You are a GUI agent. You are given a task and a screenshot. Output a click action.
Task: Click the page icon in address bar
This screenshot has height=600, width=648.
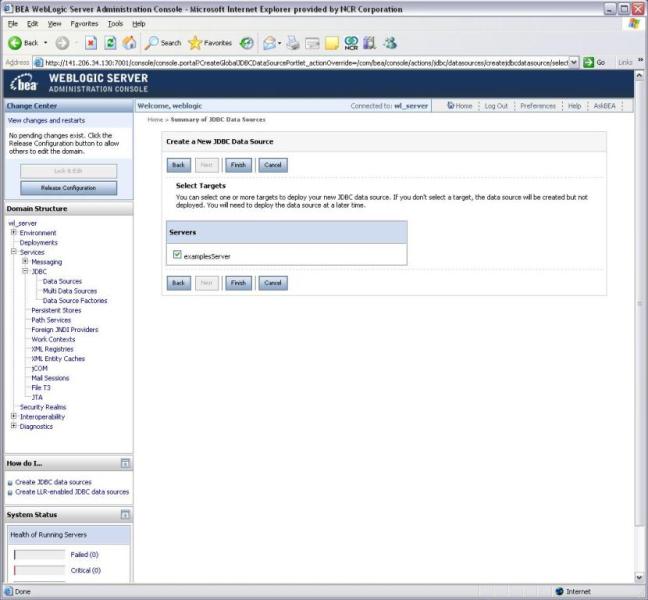(38, 62)
